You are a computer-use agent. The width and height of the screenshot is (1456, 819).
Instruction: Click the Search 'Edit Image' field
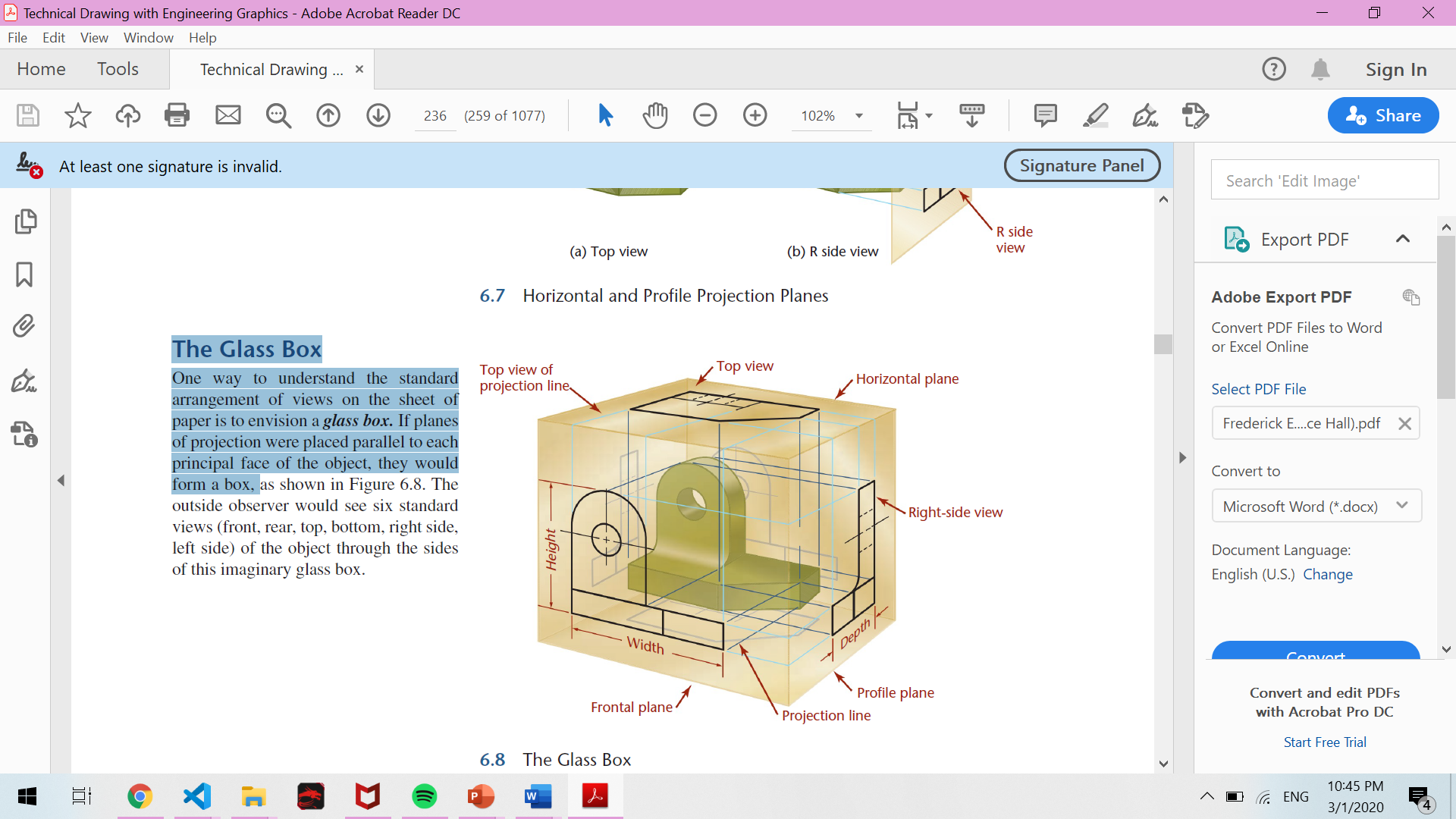tap(1324, 180)
